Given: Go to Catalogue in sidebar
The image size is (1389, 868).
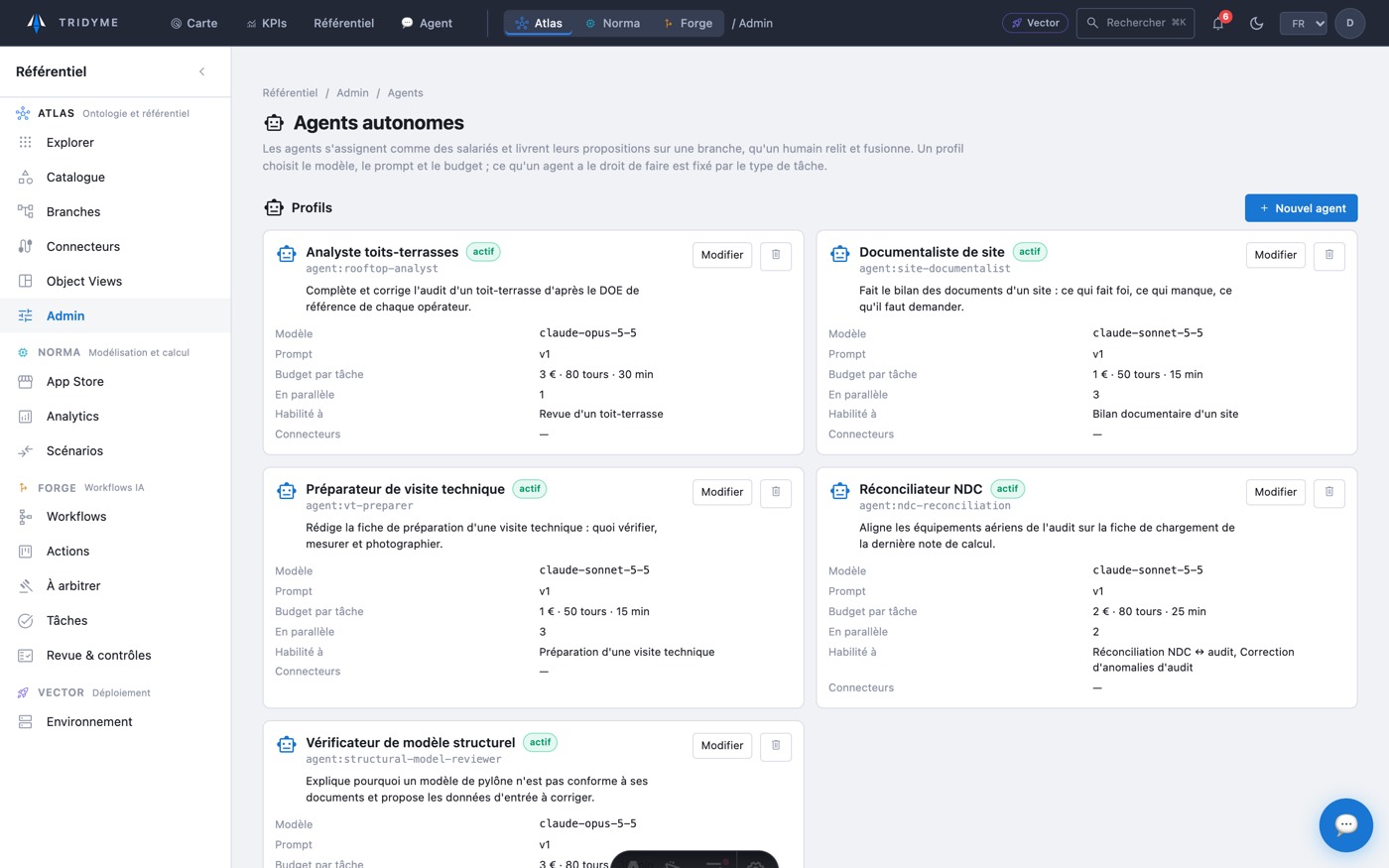Looking at the screenshot, I should coord(115,177).
